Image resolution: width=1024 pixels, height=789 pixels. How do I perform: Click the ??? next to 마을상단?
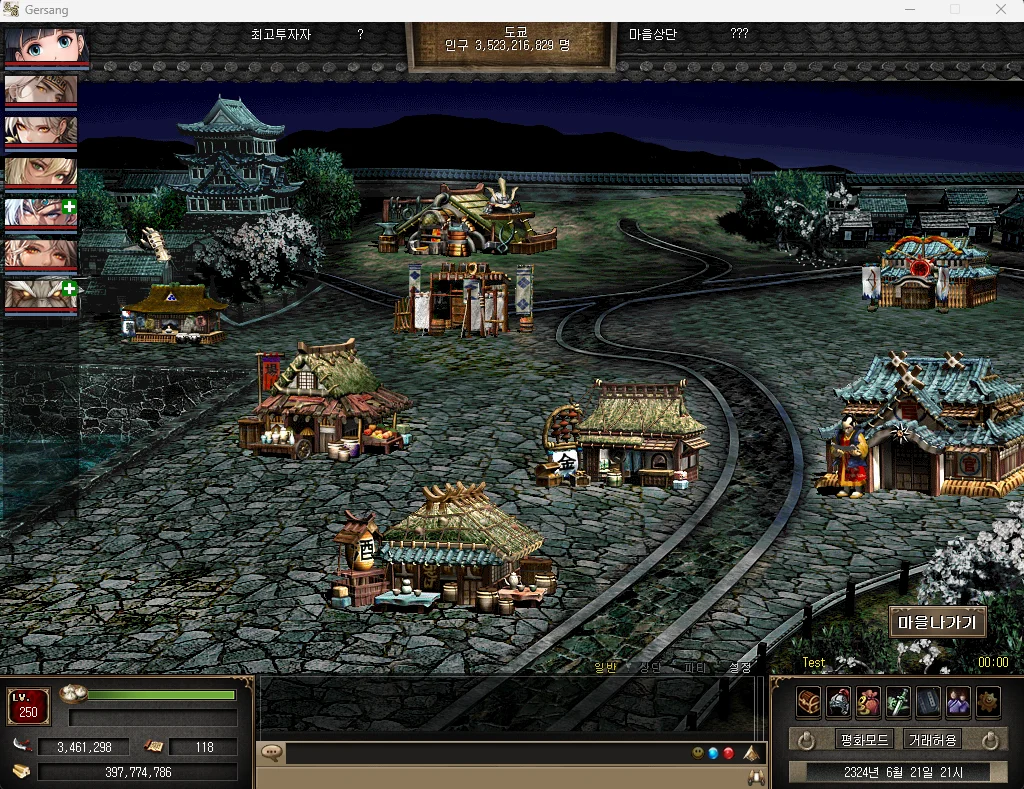739,33
